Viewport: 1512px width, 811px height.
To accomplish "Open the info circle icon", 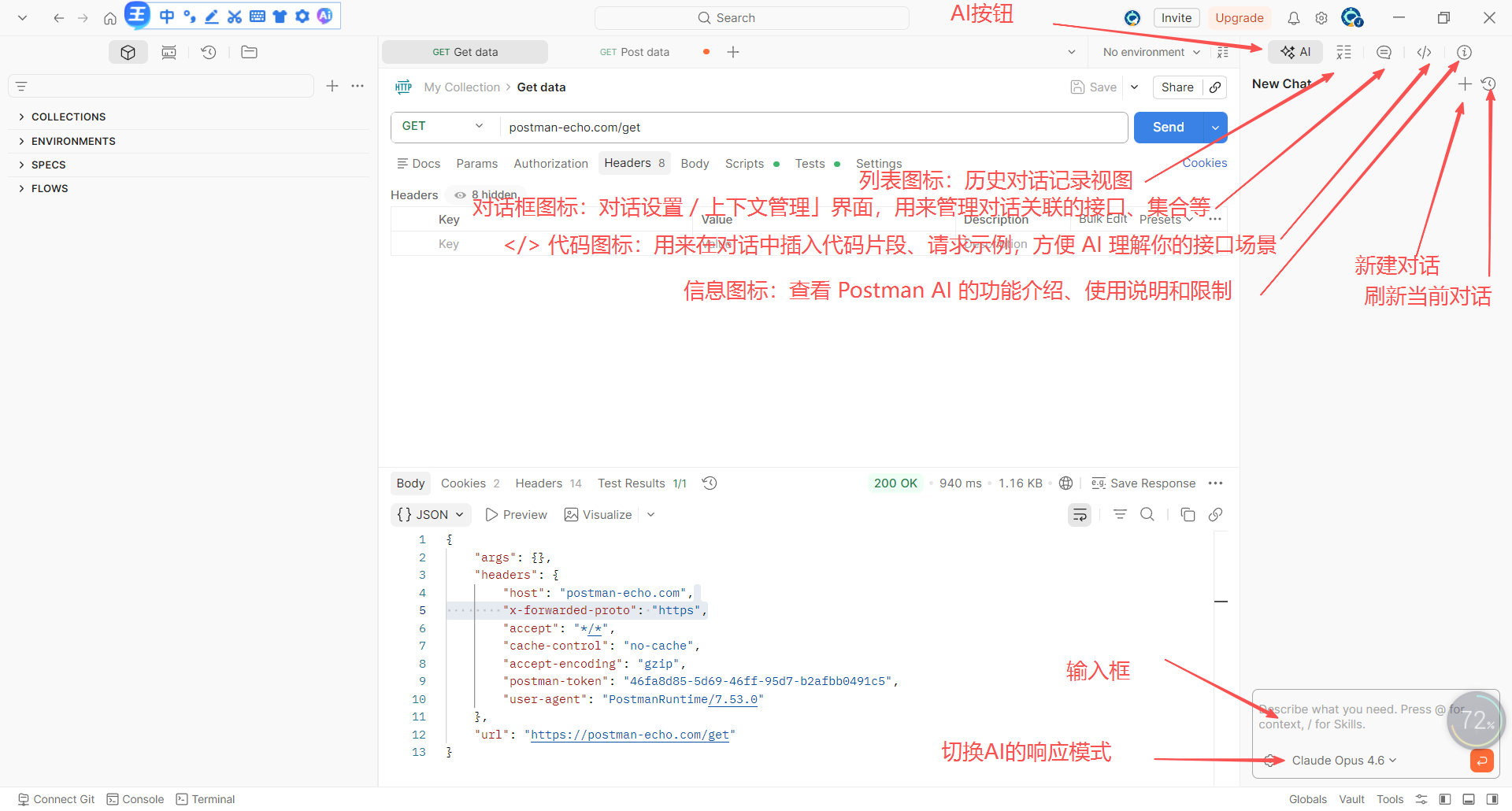I will (1464, 52).
